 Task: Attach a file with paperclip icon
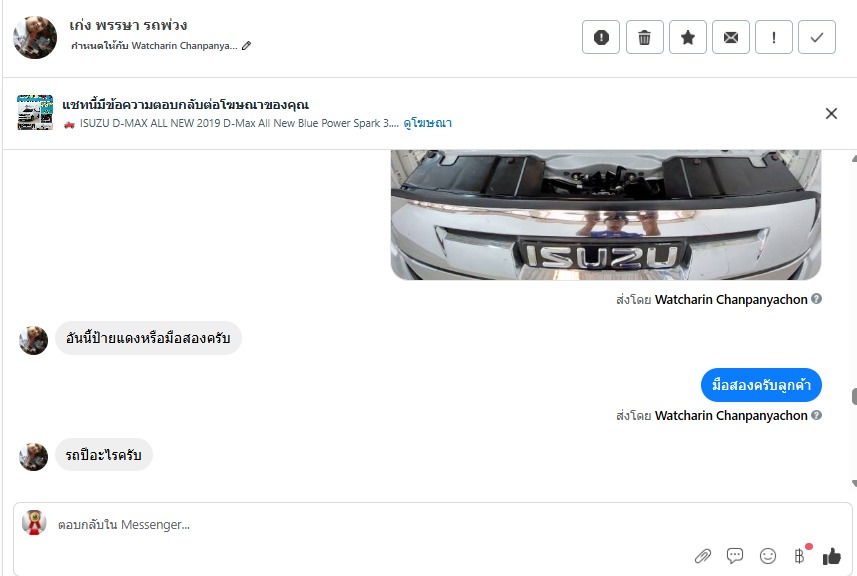tap(703, 556)
